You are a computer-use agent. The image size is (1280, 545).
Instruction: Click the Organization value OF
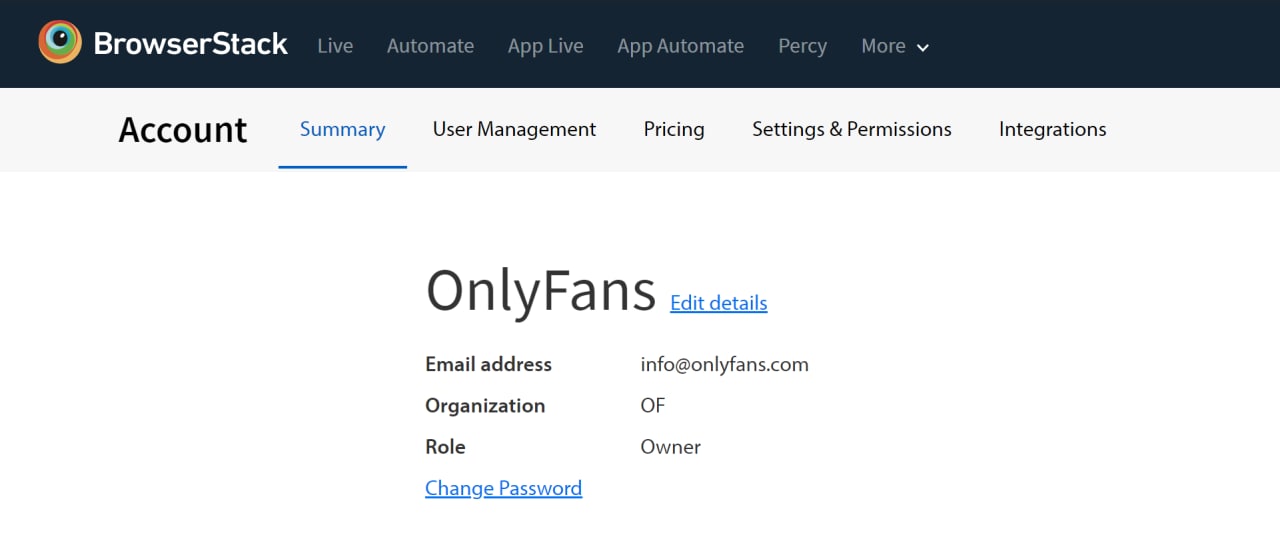[x=652, y=405]
